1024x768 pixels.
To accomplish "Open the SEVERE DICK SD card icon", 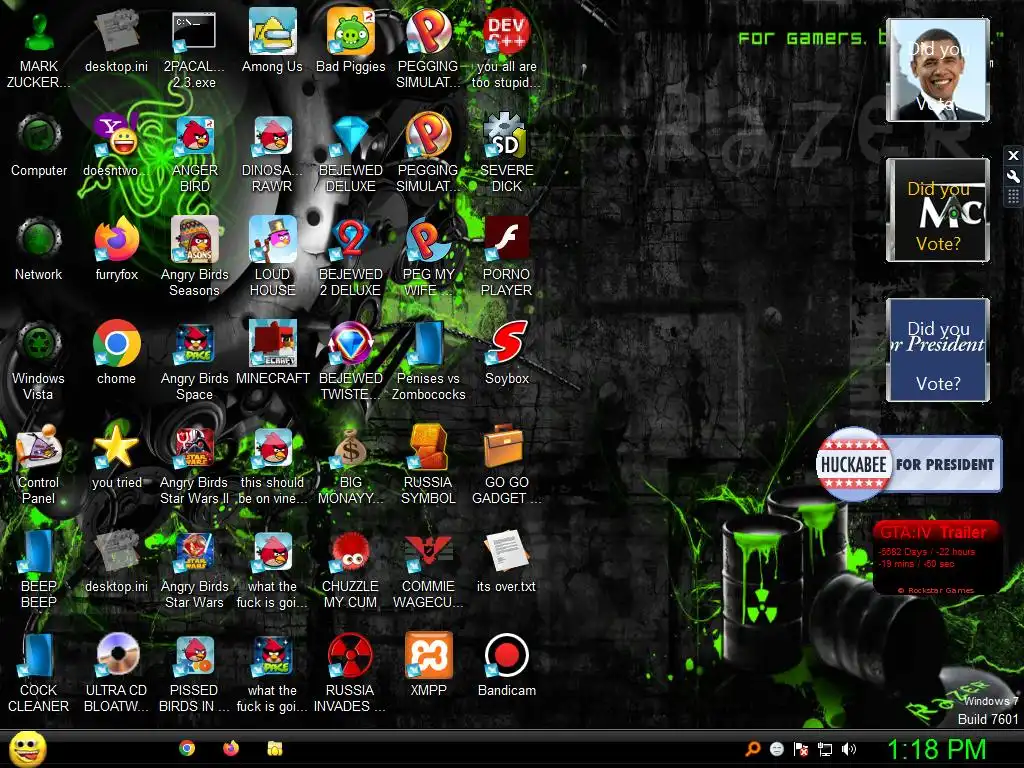I will pos(507,153).
